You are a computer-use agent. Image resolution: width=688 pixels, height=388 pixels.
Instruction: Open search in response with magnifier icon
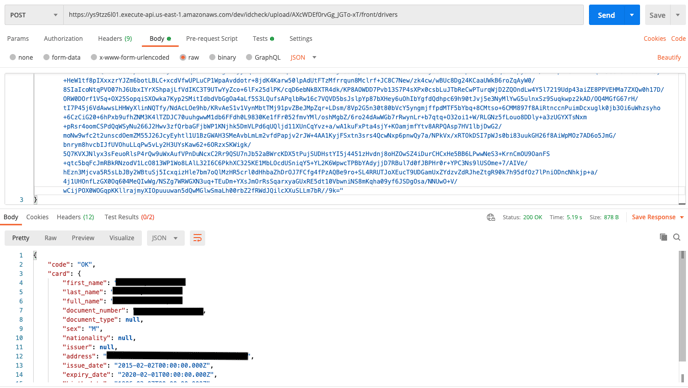click(x=677, y=237)
